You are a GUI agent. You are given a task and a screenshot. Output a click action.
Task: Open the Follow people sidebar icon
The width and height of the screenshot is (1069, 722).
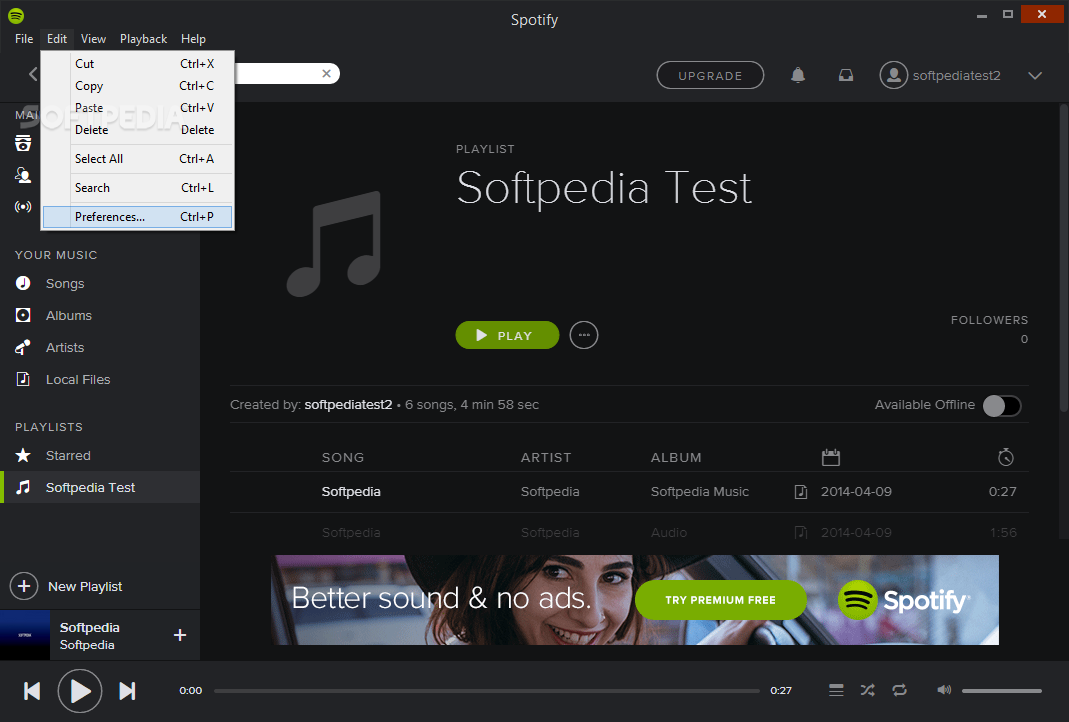[x=23, y=175]
